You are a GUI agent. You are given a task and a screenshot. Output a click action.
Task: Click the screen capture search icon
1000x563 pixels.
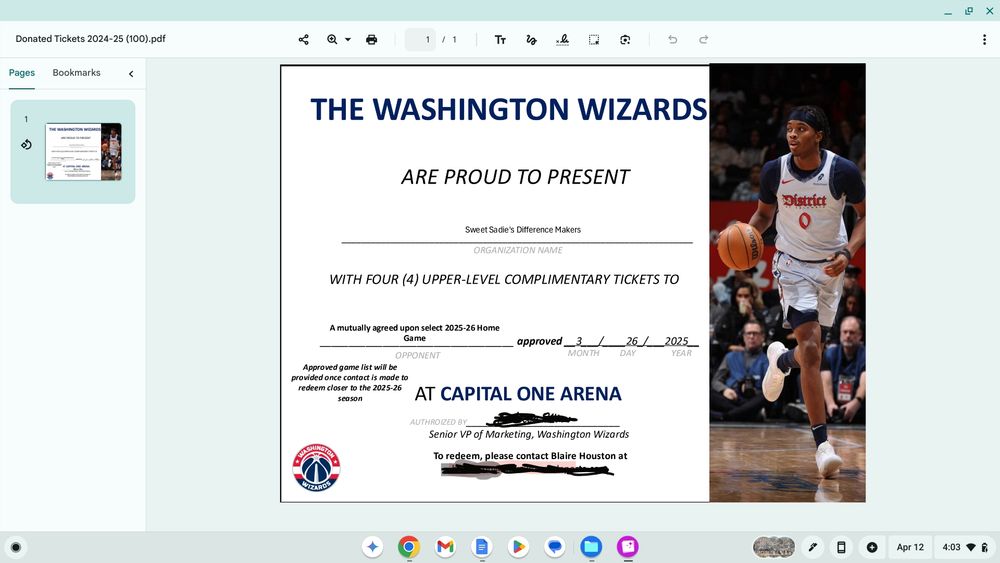coord(625,40)
